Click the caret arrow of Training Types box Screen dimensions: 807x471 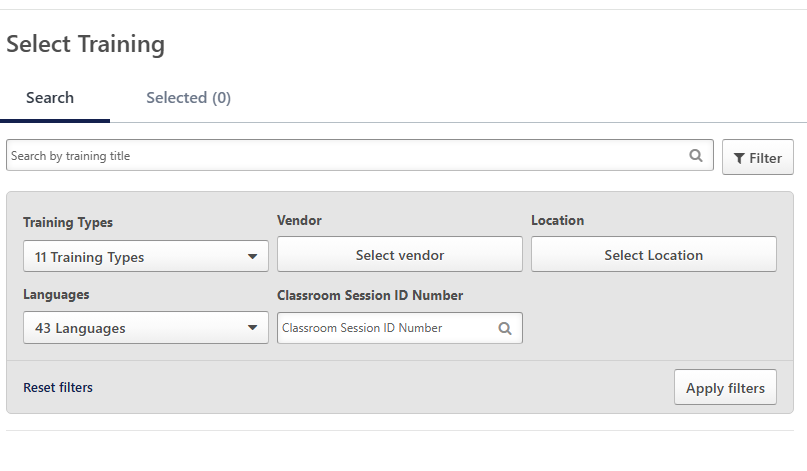click(252, 257)
